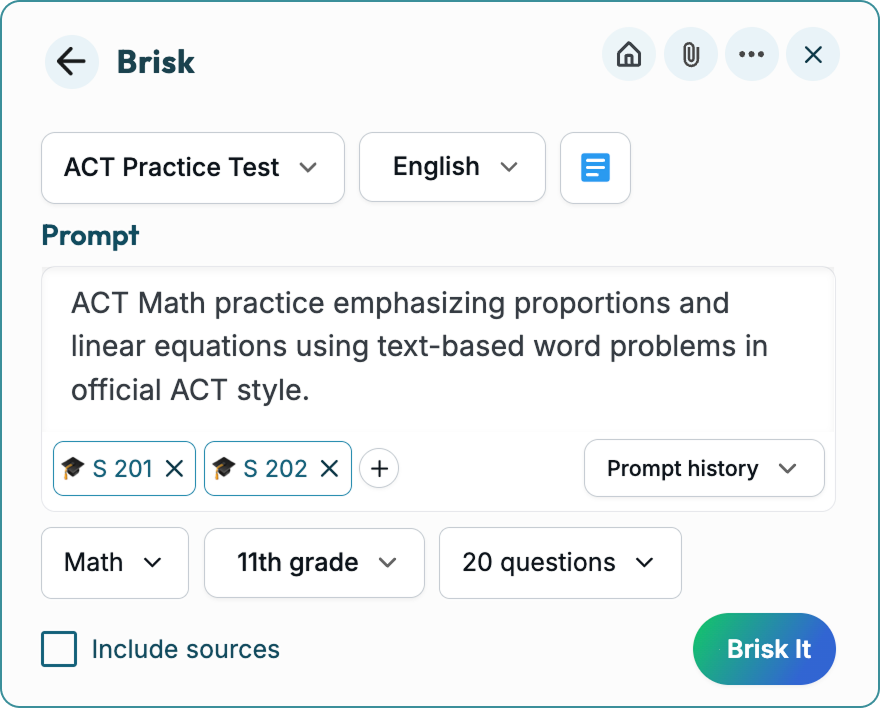Enable the Include sources checkbox

point(59,649)
